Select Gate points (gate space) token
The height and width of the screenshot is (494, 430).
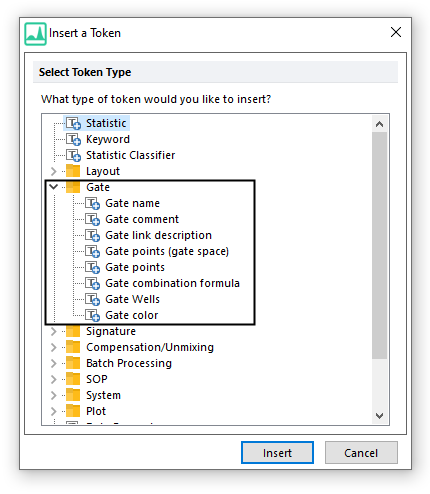[167, 251]
